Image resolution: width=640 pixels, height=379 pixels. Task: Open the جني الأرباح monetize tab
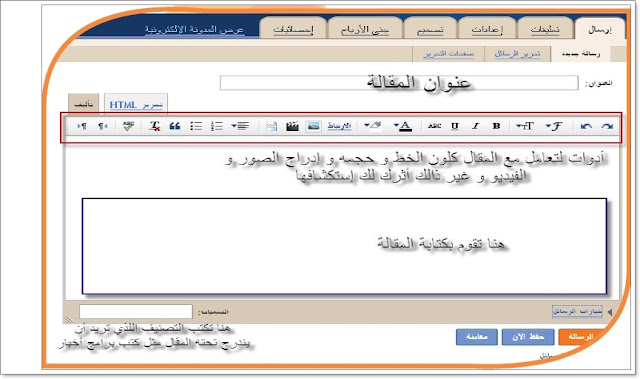click(365, 29)
